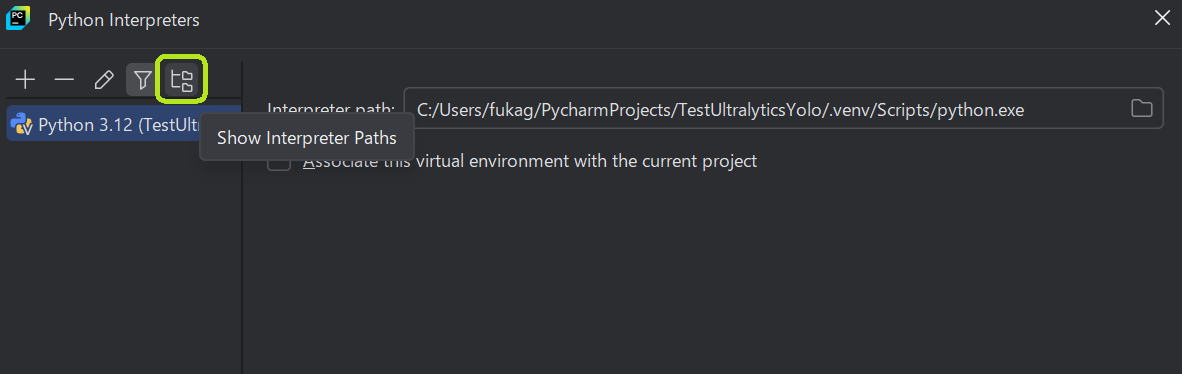The image size is (1182, 374).
Task: Click empty space below Python 3.12 entry
Action: click(x=121, y=256)
